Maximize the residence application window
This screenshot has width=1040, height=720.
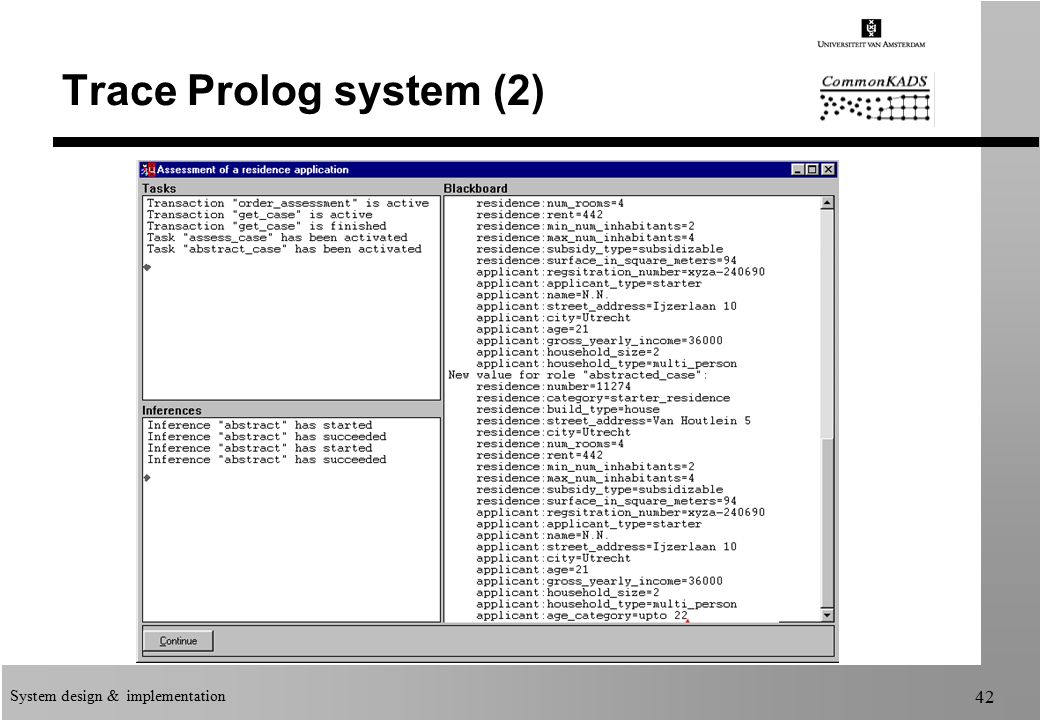tap(812, 170)
